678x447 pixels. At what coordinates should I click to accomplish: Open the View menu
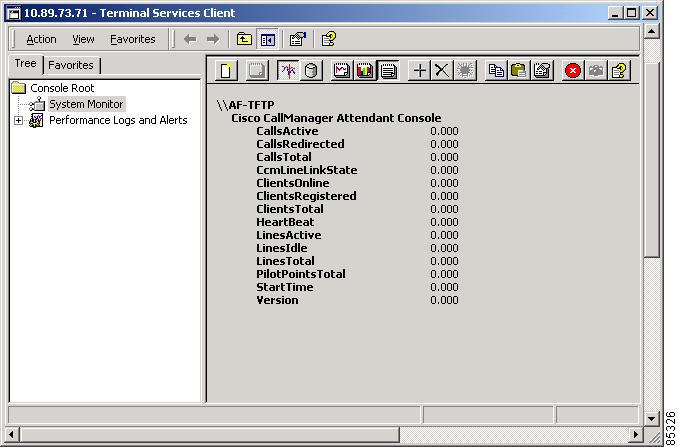[x=83, y=39]
